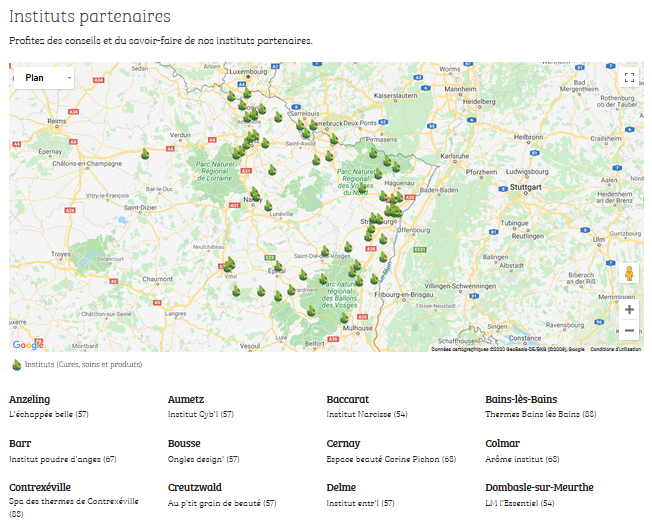Click the Instituts (Cures, soins et produits) legend text
The width and height of the screenshot is (652, 525).
(x=84, y=365)
